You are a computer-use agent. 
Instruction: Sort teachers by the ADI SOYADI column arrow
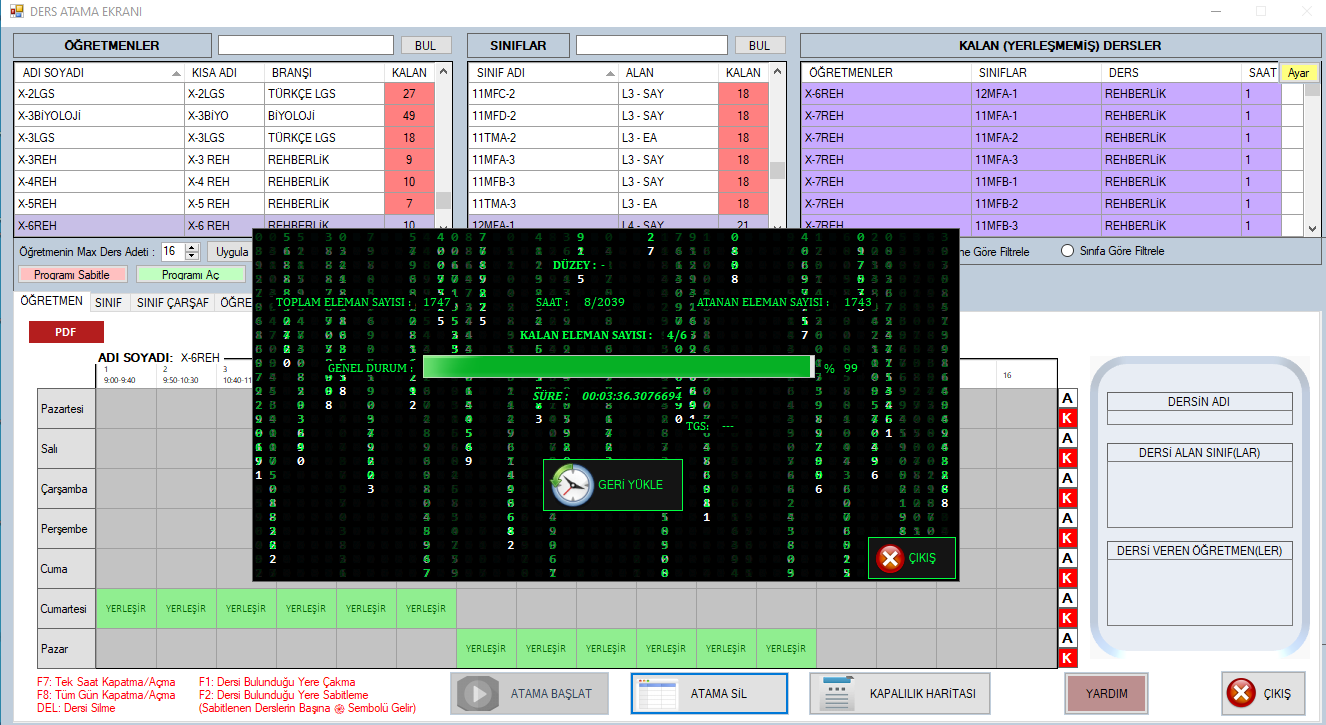176,73
